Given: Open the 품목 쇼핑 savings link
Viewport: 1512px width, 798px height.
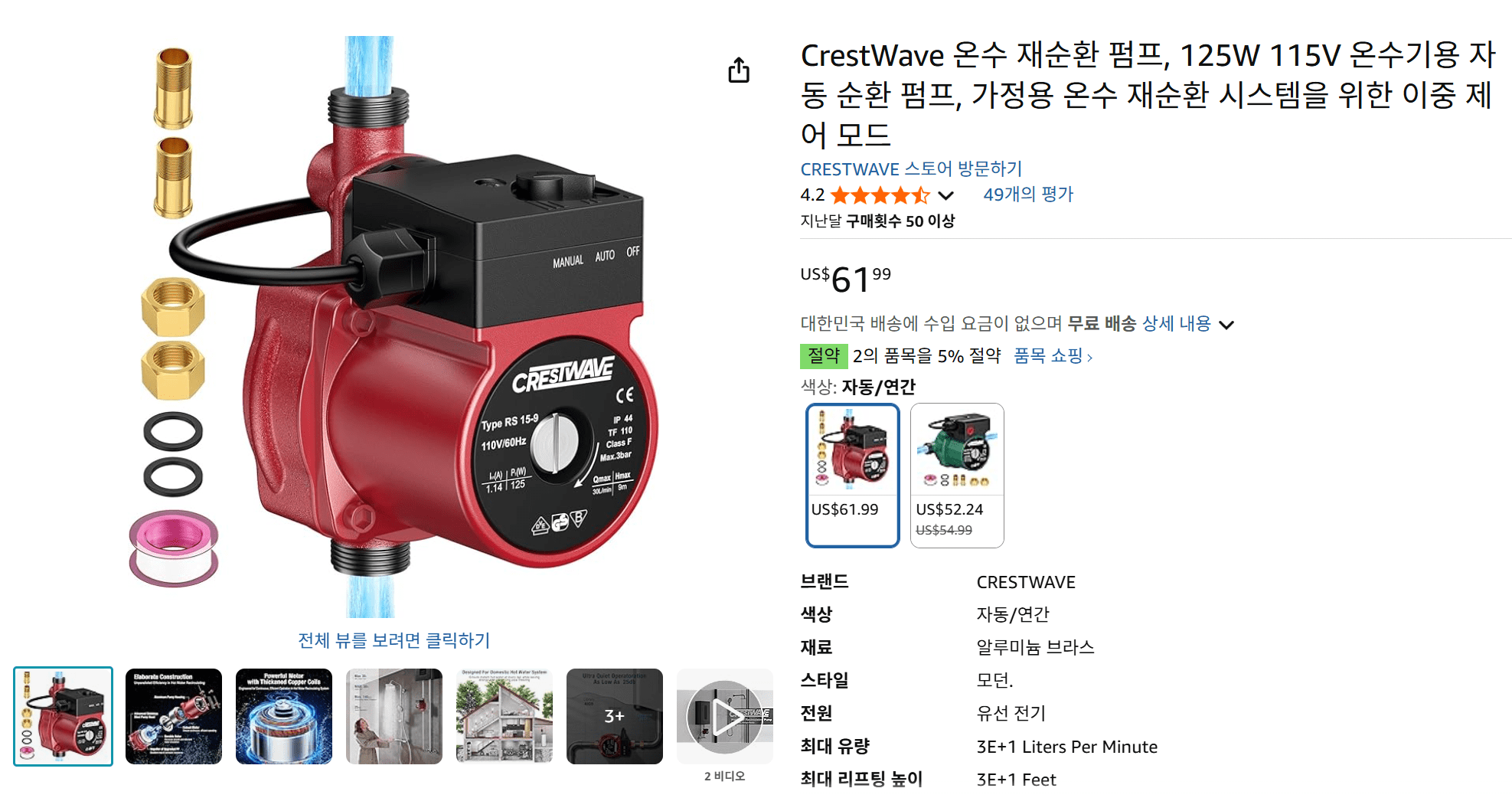Looking at the screenshot, I should [1053, 355].
